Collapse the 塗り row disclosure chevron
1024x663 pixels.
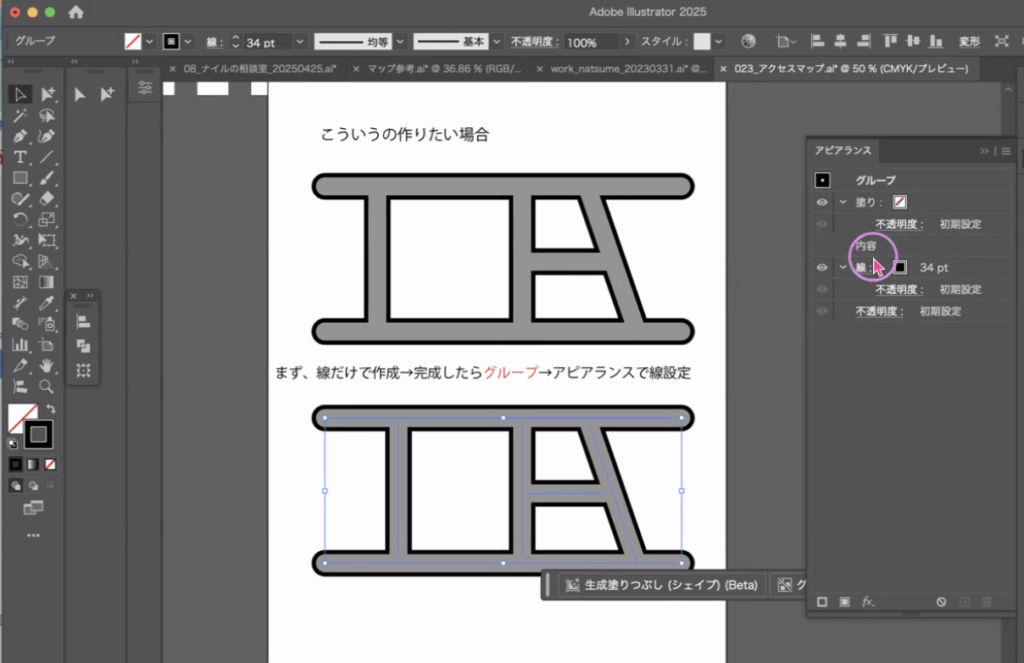tap(842, 202)
